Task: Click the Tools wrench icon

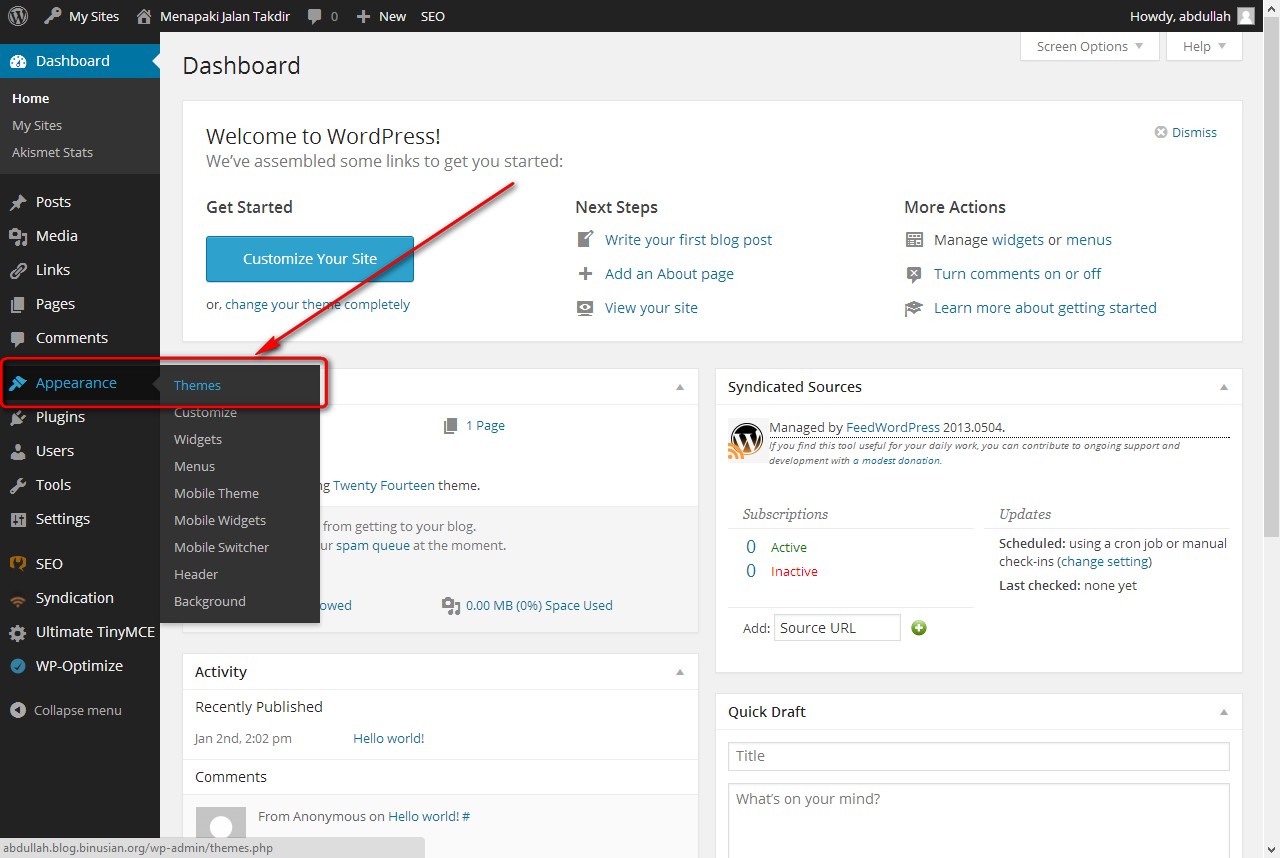Action: pyautogui.click(x=18, y=485)
